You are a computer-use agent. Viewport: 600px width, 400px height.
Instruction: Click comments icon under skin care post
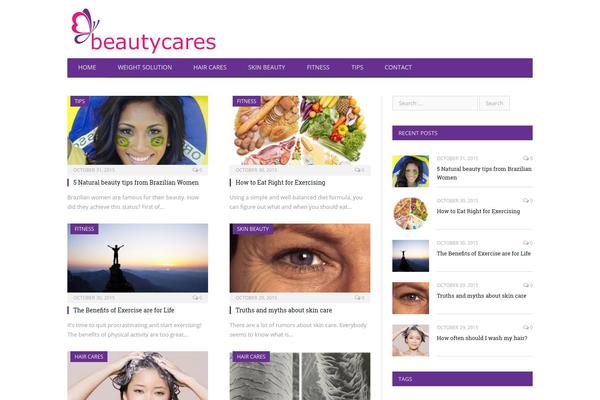(359, 297)
